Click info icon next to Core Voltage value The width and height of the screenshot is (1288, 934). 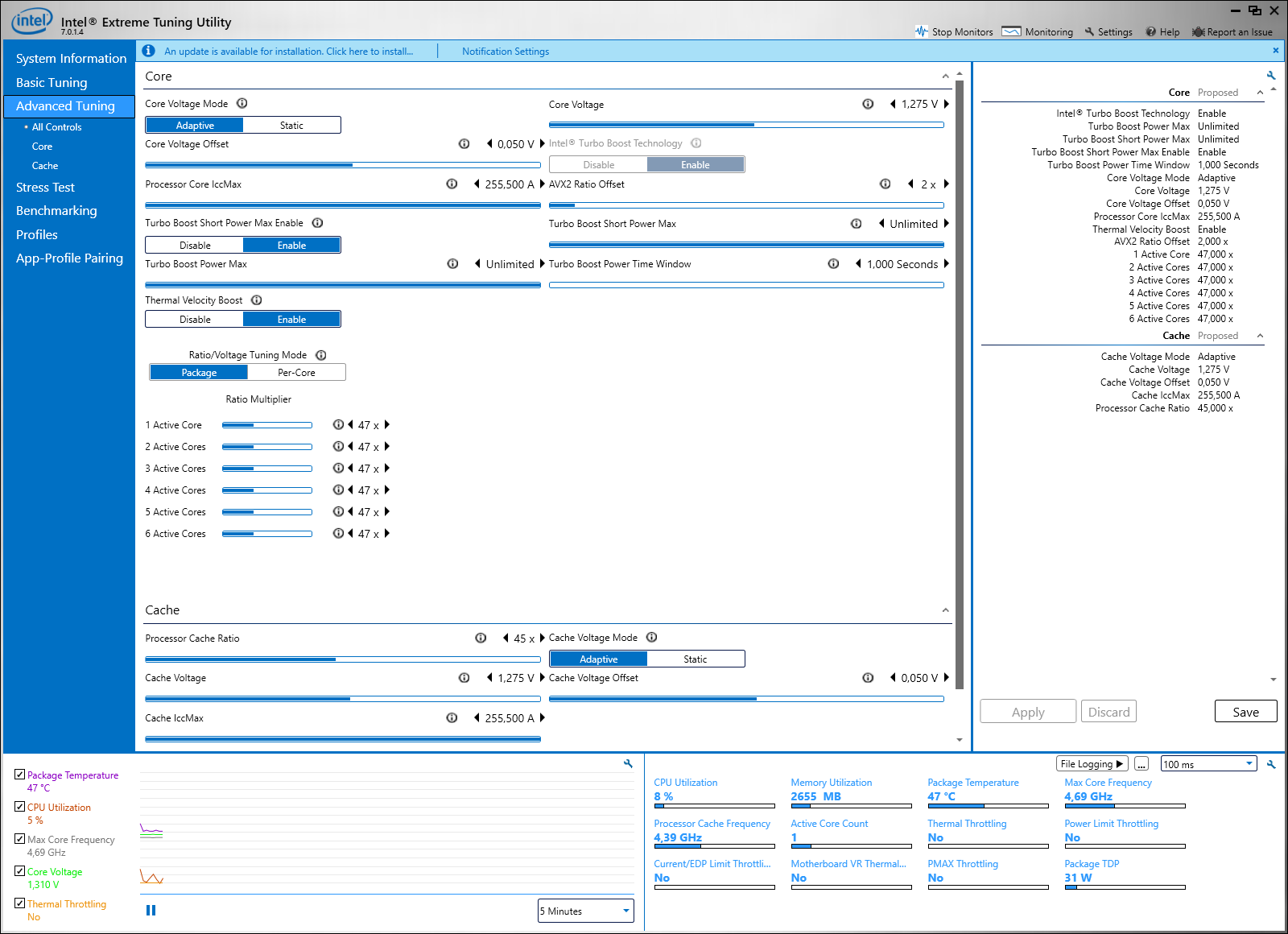[868, 104]
